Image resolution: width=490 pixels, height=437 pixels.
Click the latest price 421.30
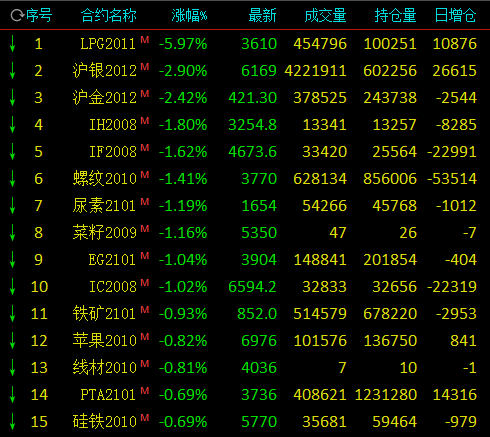click(253, 98)
